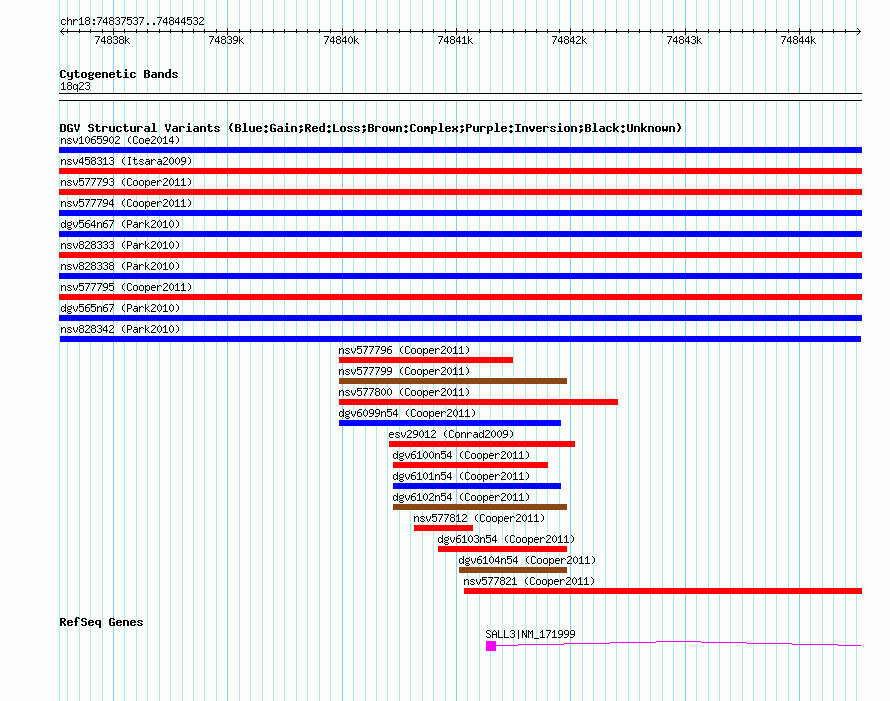
Task: Select the blue dgv6099n54 variant bar
Action: pos(449,423)
